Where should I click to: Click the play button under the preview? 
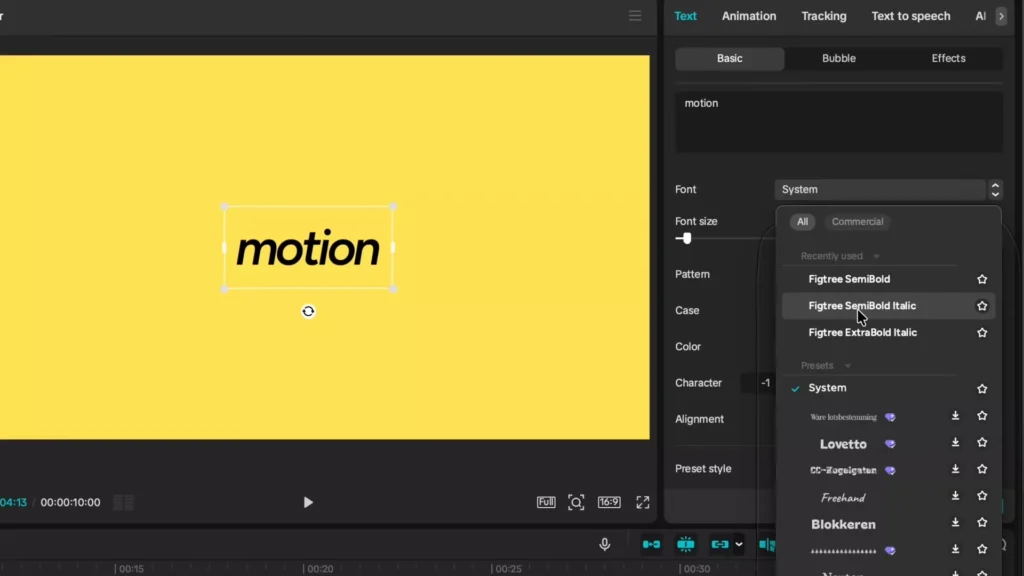(308, 502)
